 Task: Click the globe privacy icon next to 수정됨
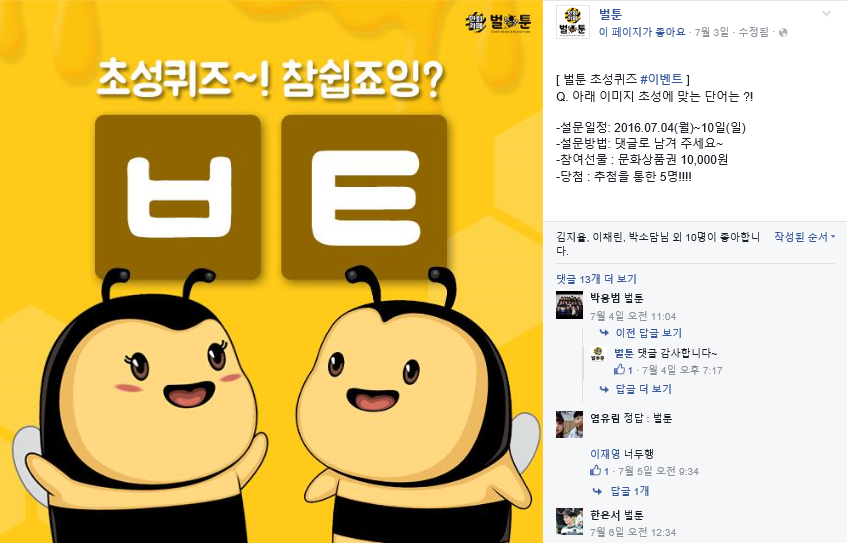[783, 33]
